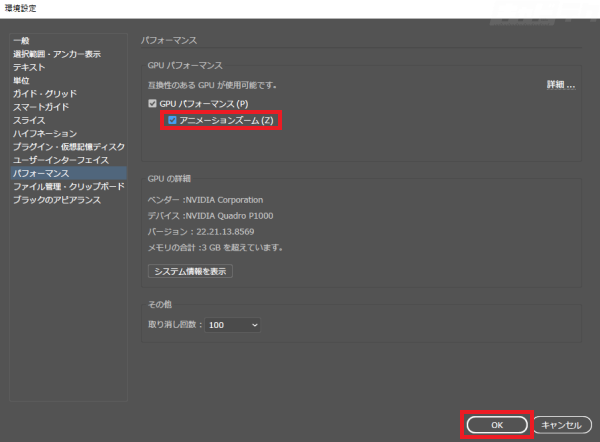Click the システム情報を表示 button
The width and height of the screenshot is (600, 442).
click(x=190, y=271)
